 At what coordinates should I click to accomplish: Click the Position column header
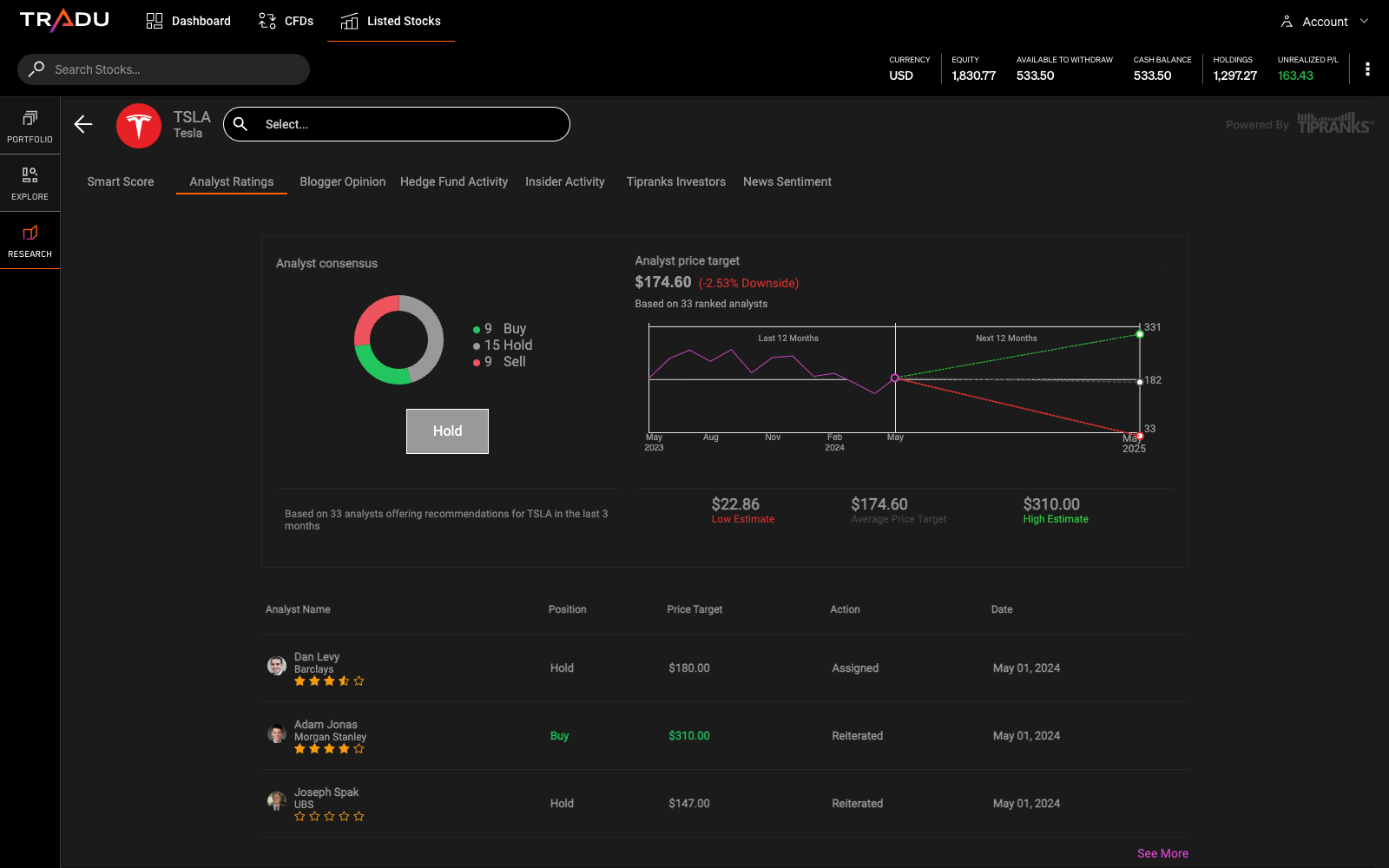[x=568, y=609]
